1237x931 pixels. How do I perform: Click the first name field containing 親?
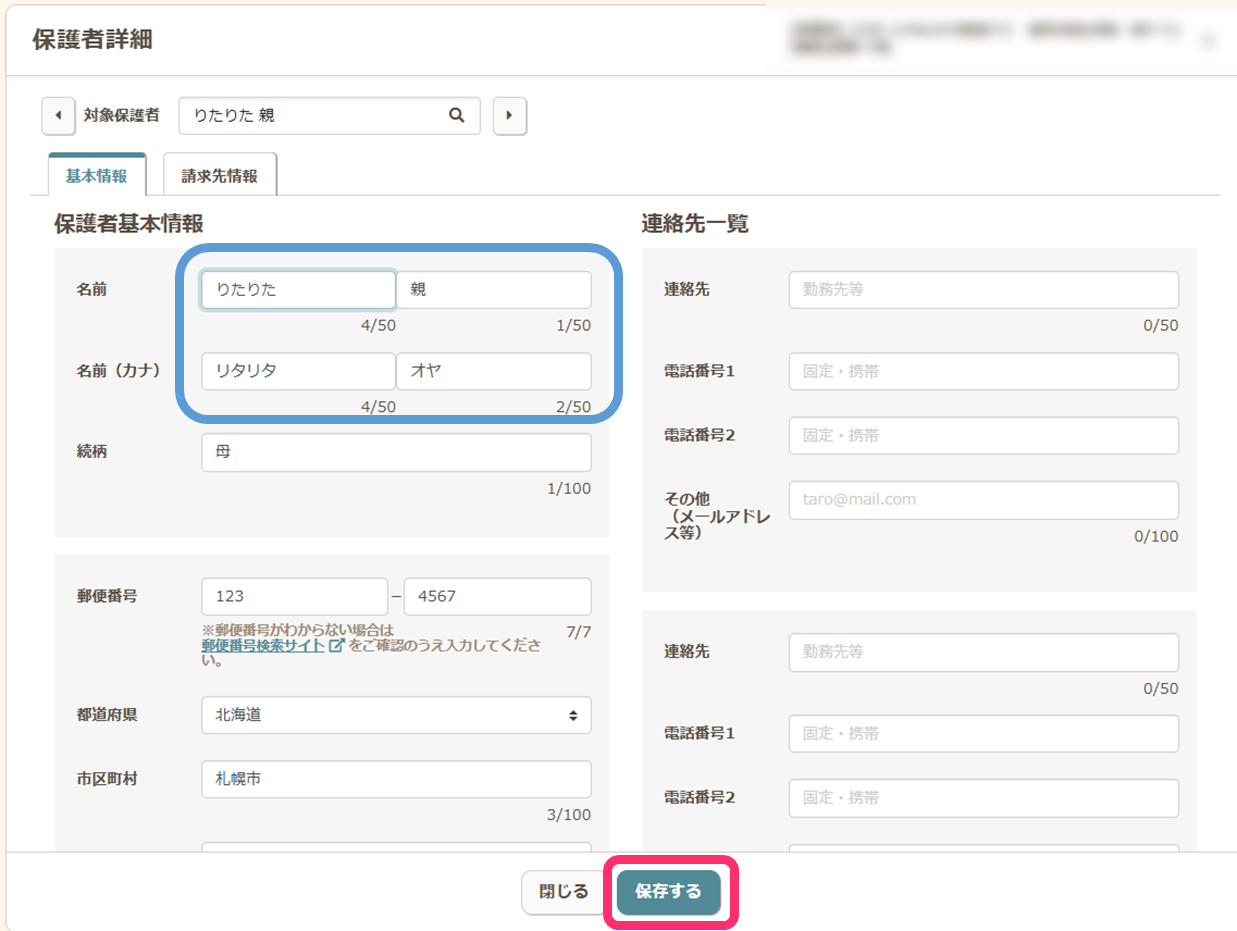coord(494,290)
